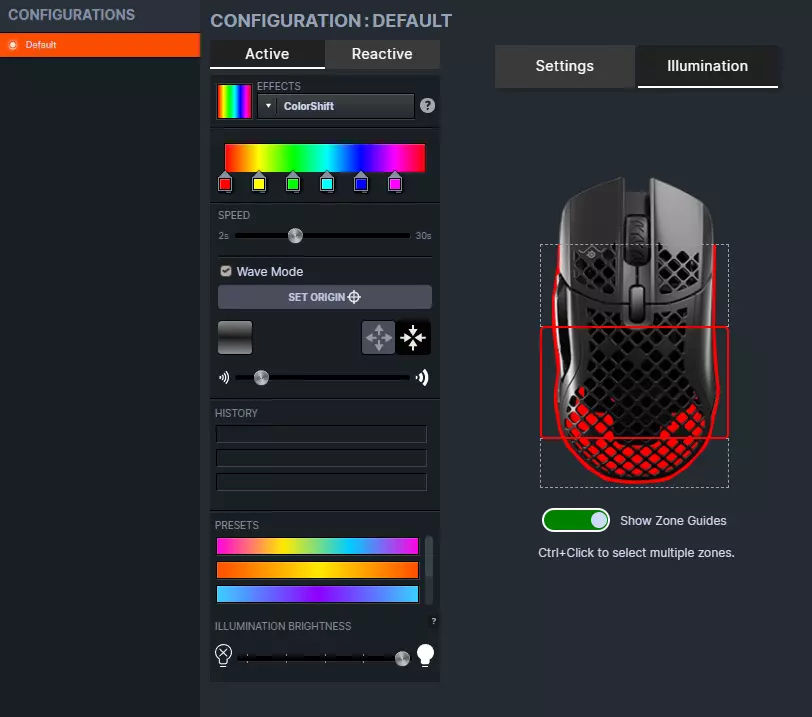Toggle the Wave Mode checkbox
The height and width of the screenshot is (717, 812).
click(x=226, y=271)
